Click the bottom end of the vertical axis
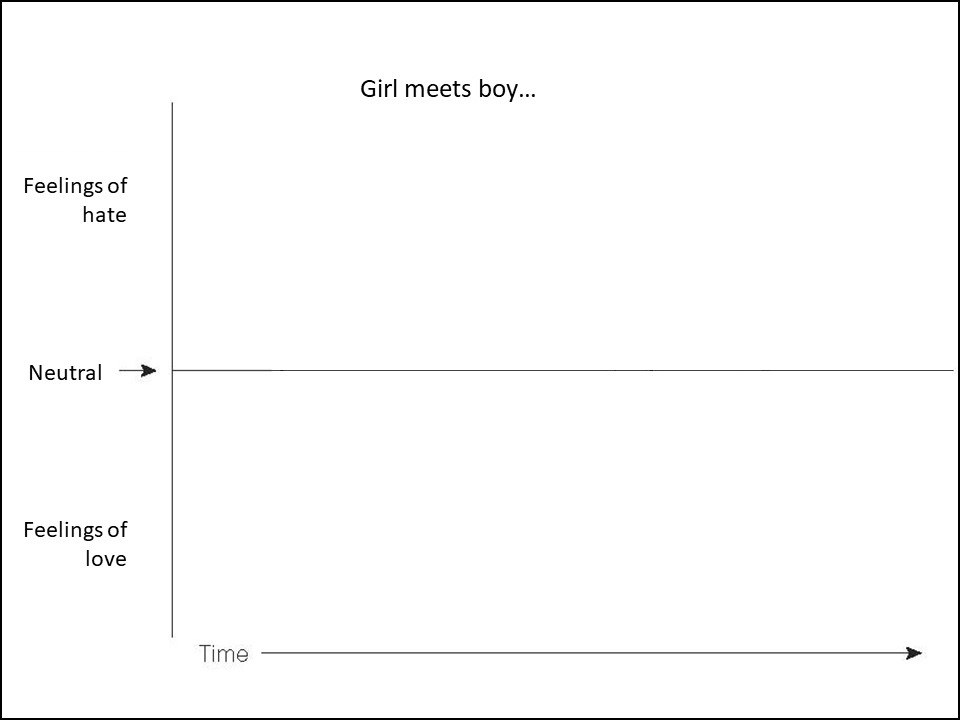The width and height of the screenshot is (960, 720). [173, 635]
